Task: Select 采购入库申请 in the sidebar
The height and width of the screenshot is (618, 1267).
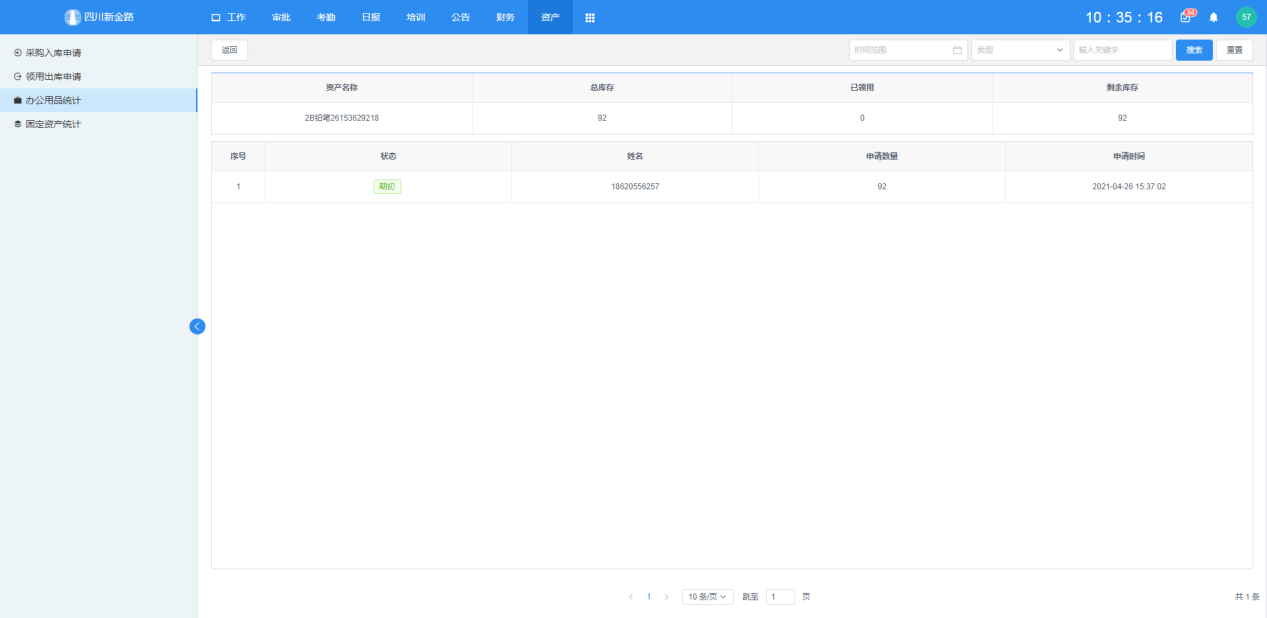Action: 53,52
